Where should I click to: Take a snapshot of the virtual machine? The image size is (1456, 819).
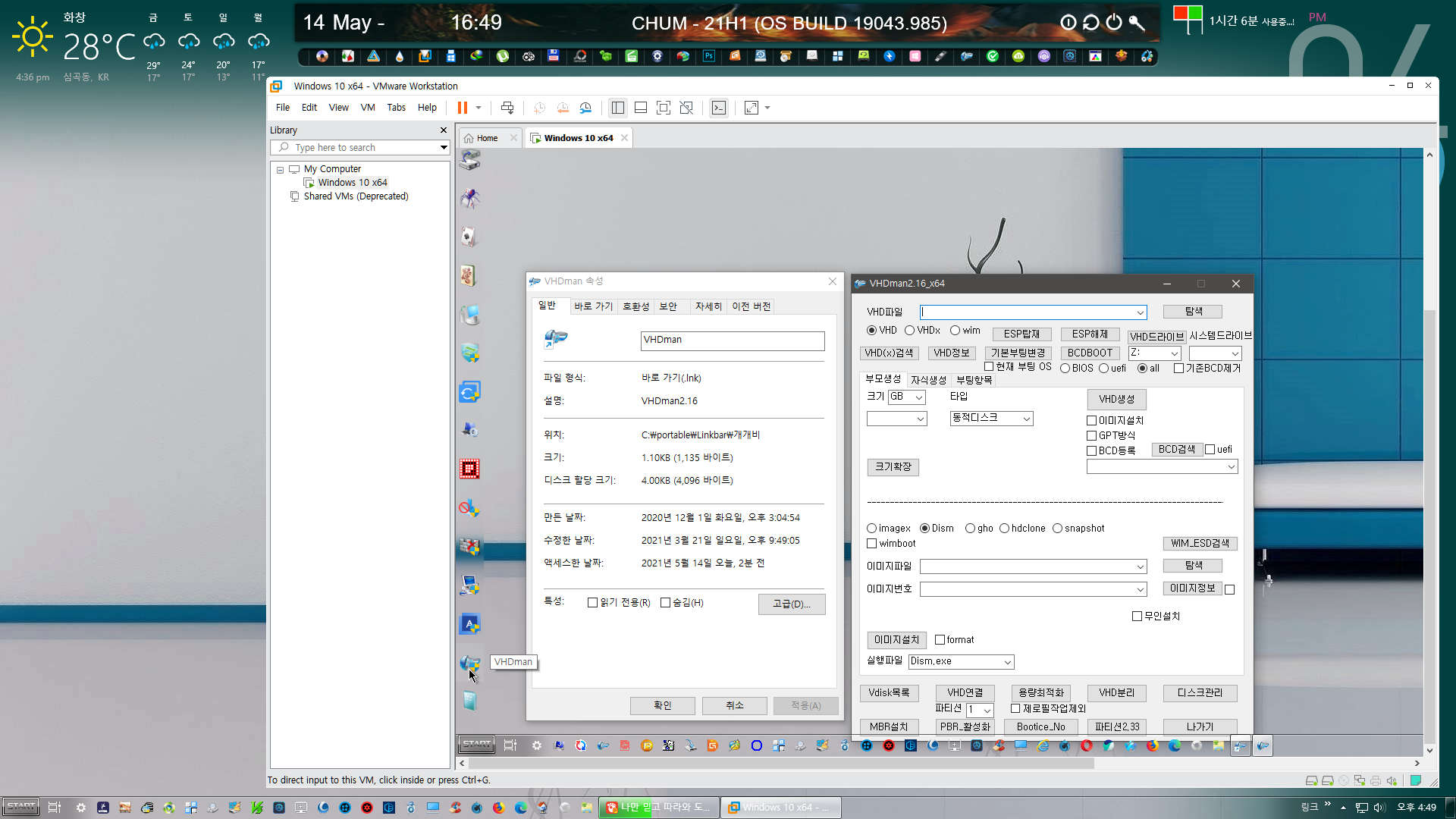pyautogui.click(x=539, y=108)
